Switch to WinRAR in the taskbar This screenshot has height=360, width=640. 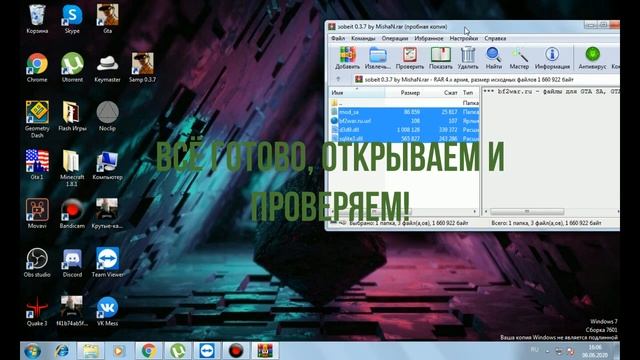(x=265, y=351)
